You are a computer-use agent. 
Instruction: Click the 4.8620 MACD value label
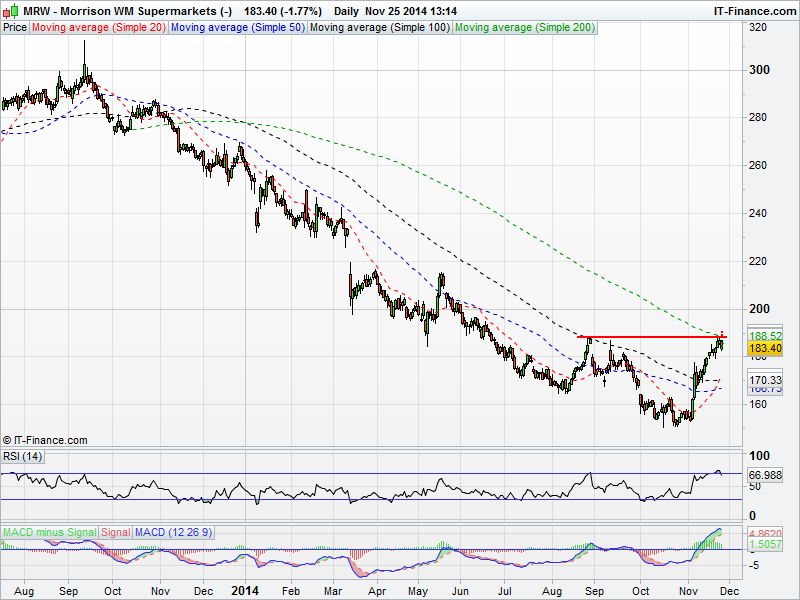click(764, 535)
